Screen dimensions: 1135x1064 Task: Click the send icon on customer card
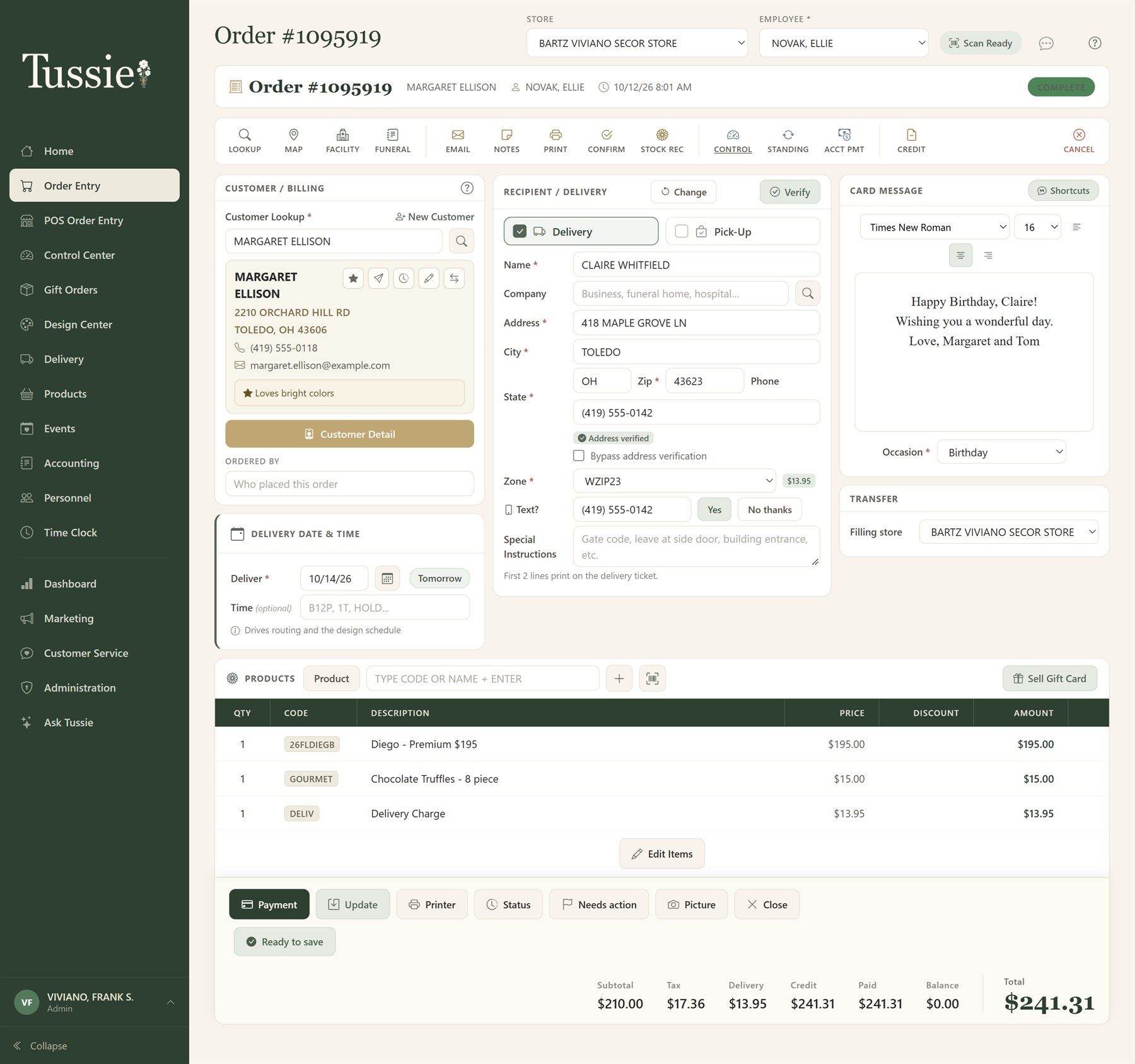[378, 278]
